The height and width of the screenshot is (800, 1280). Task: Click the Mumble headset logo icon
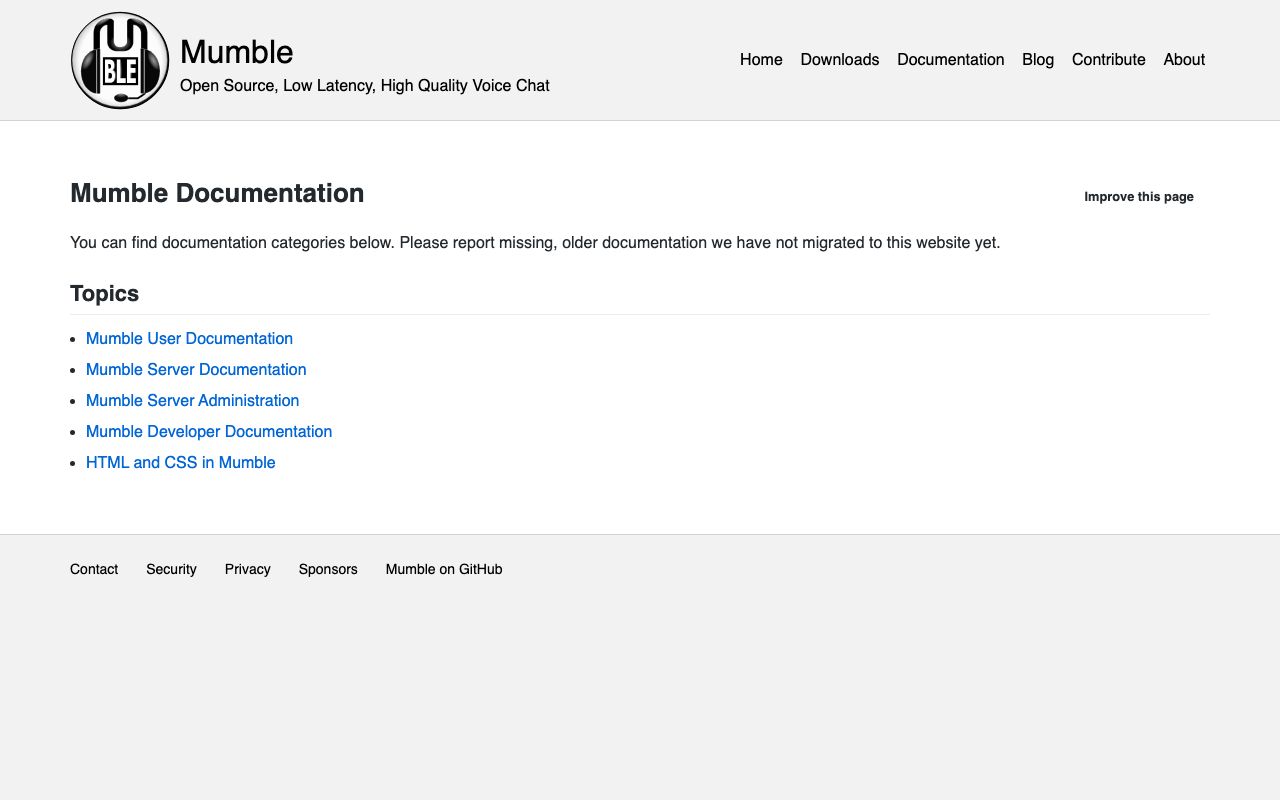[120, 60]
